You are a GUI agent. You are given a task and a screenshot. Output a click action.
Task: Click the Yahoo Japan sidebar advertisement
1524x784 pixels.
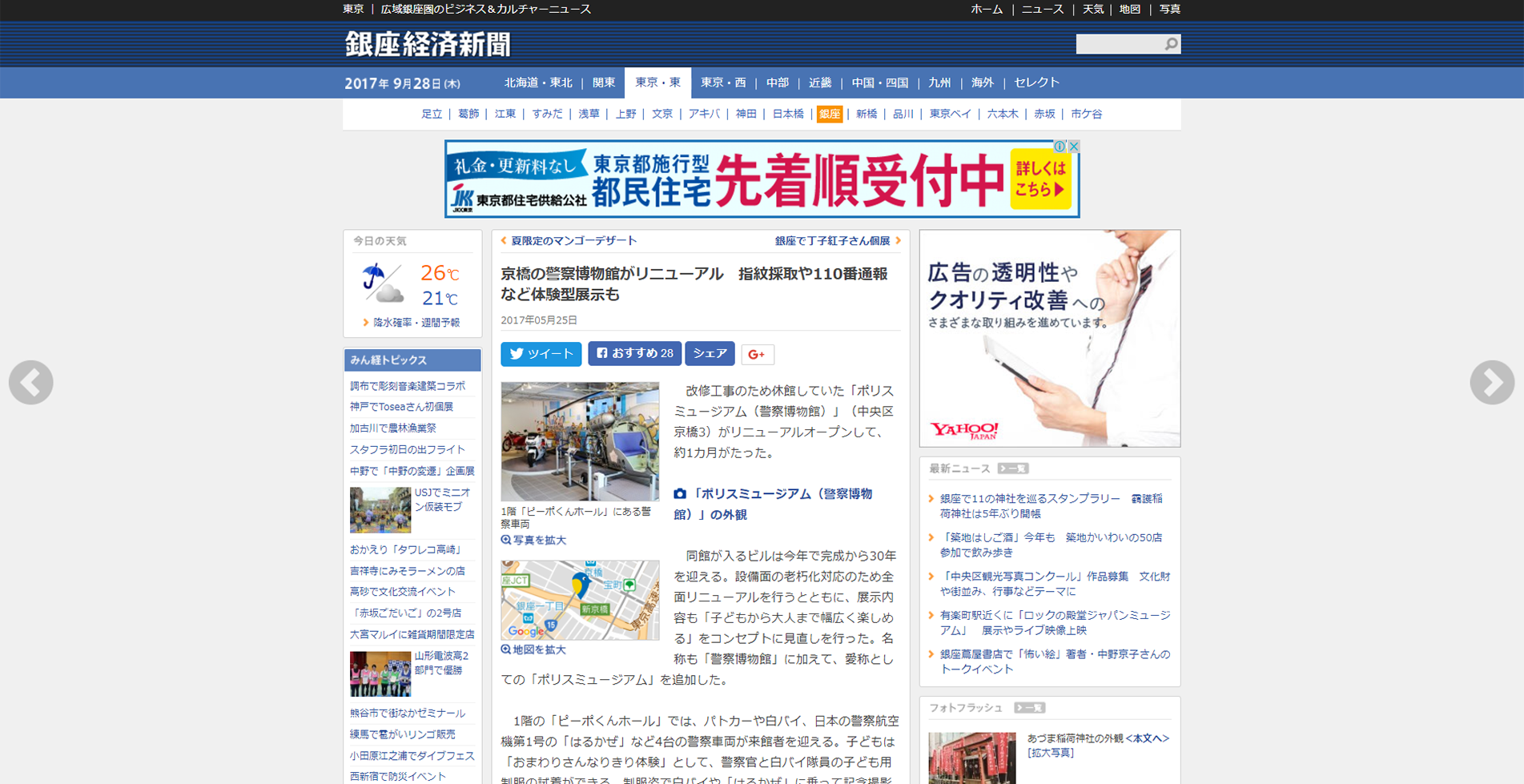1050,339
